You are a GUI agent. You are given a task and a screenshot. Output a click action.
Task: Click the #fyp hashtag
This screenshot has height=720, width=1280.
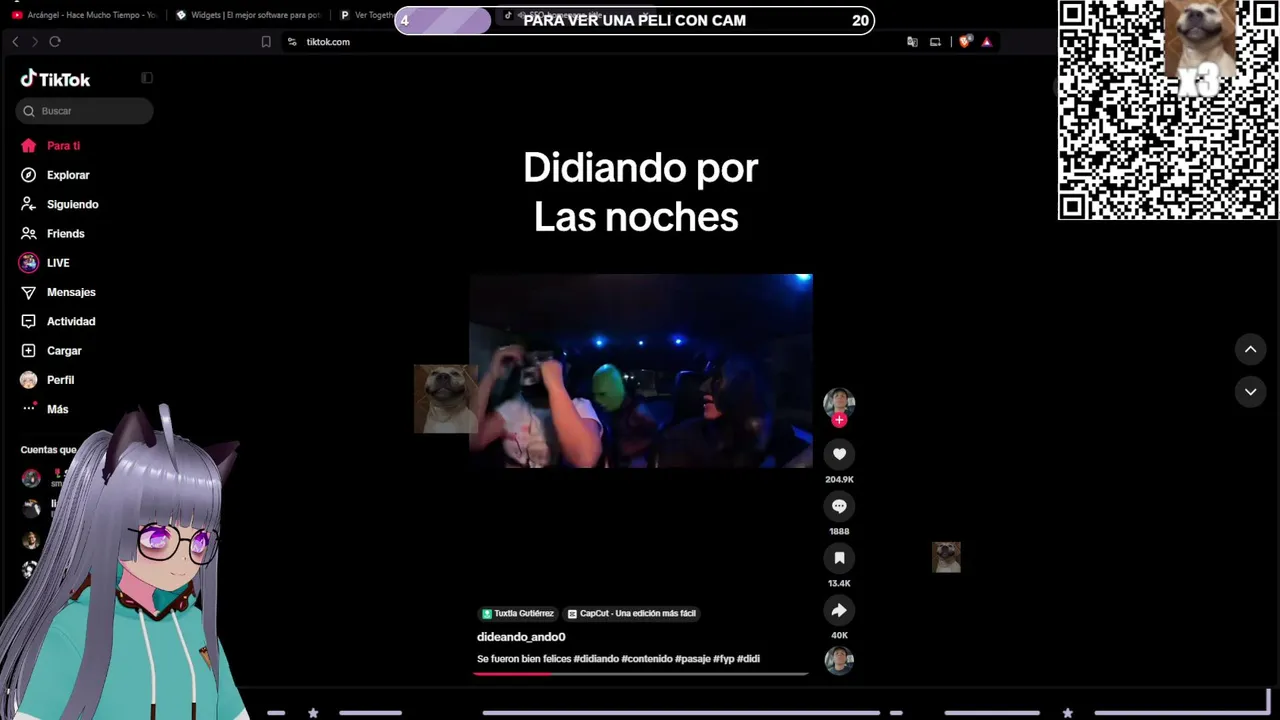coord(724,659)
